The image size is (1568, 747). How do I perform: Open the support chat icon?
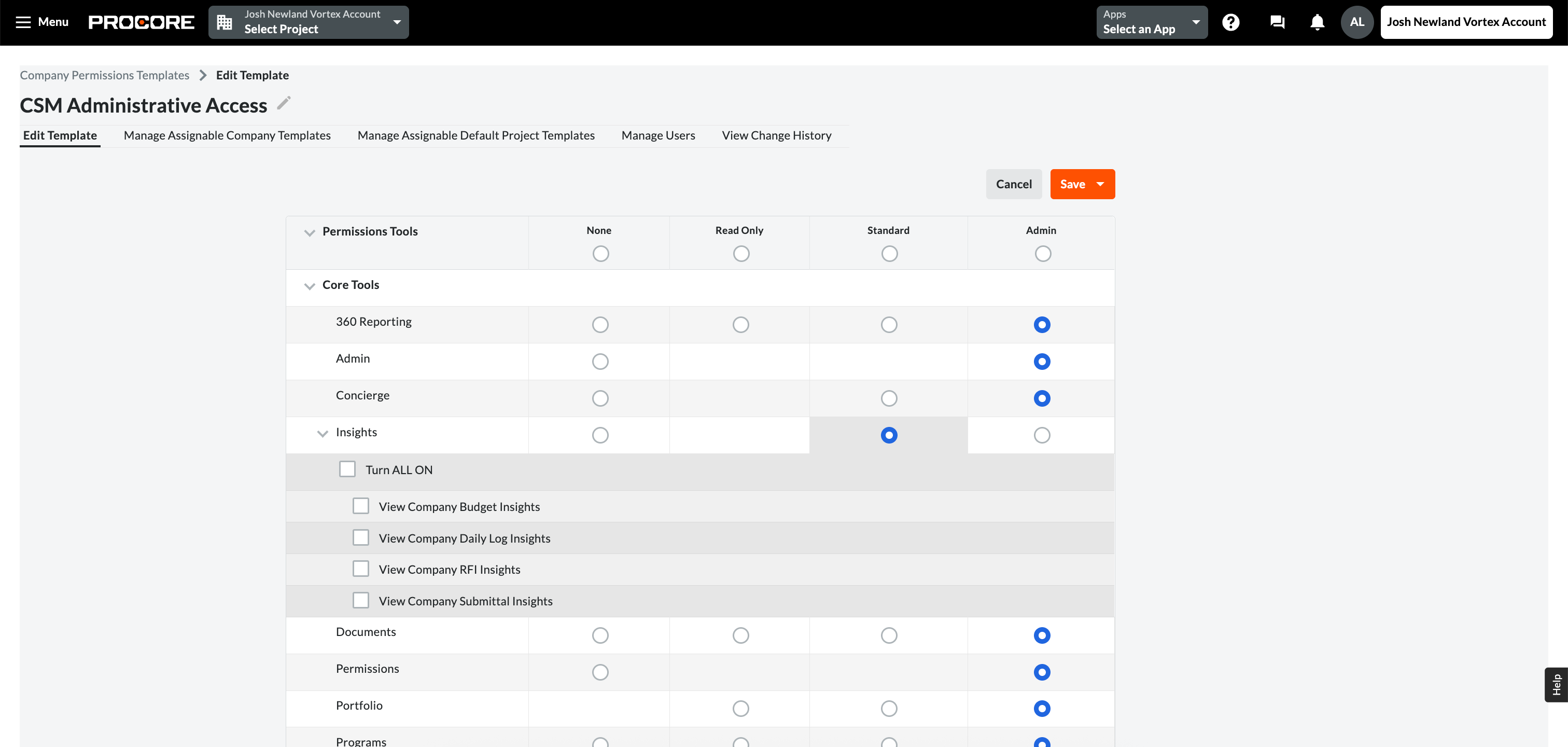click(x=1277, y=22)
